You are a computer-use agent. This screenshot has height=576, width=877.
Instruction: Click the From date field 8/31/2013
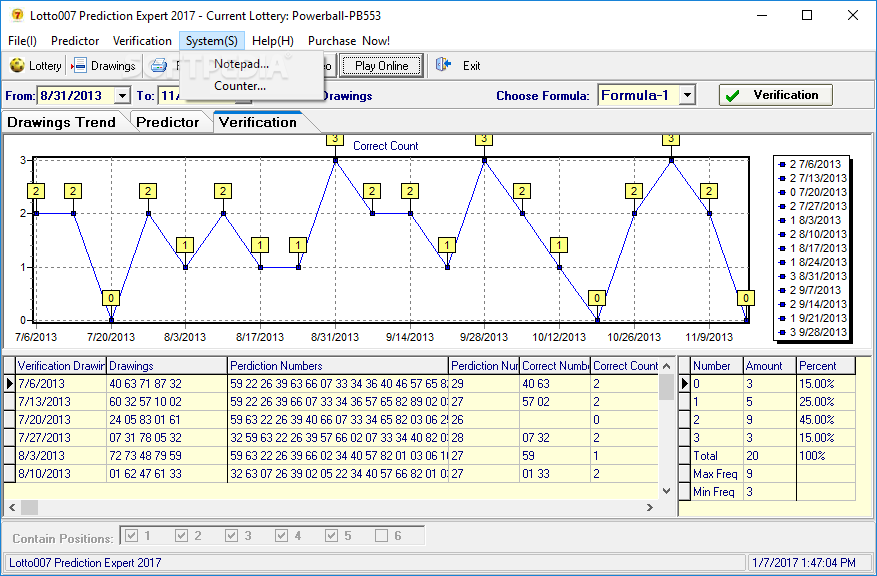point(76,96)
